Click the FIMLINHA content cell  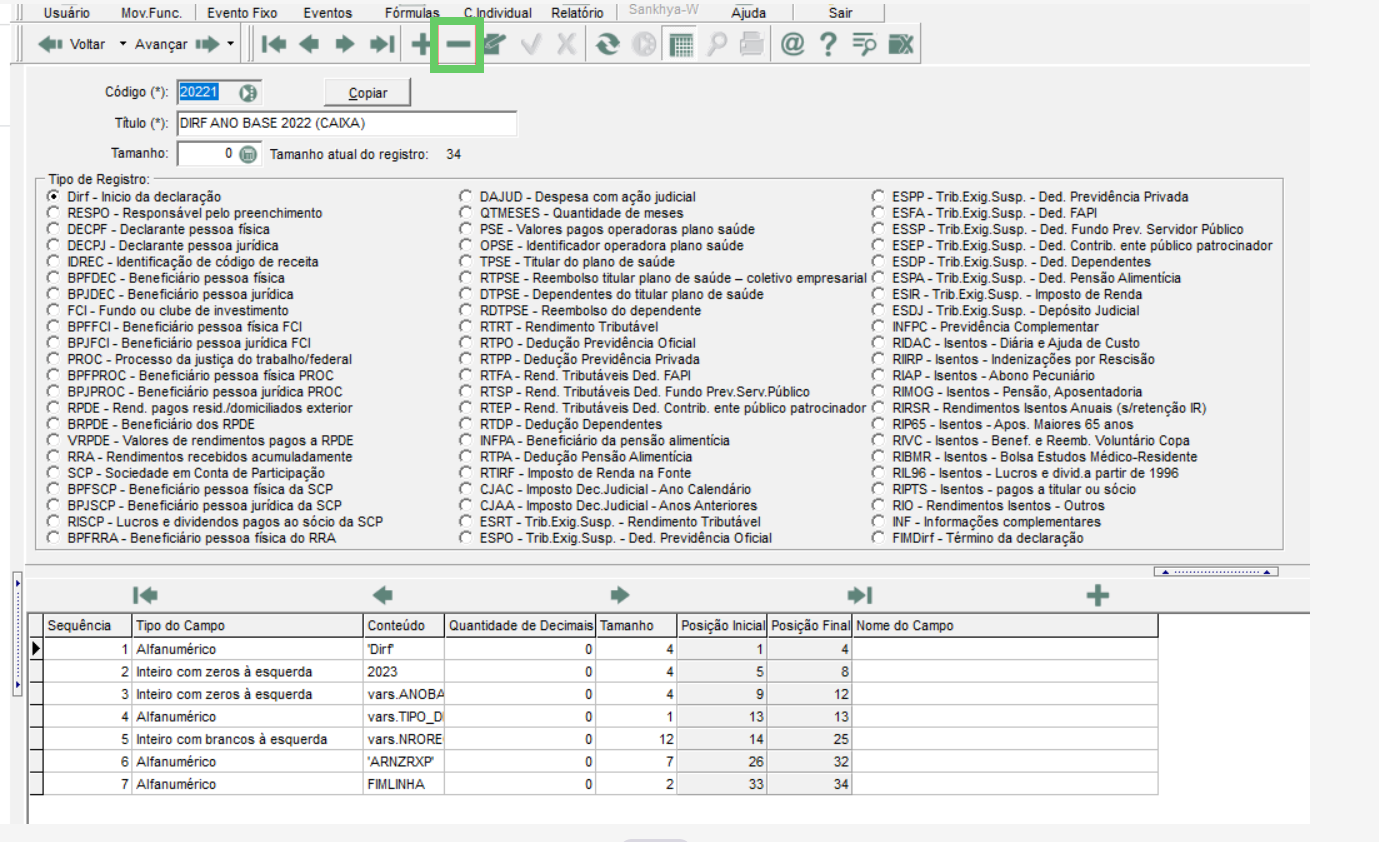point(405,784)
